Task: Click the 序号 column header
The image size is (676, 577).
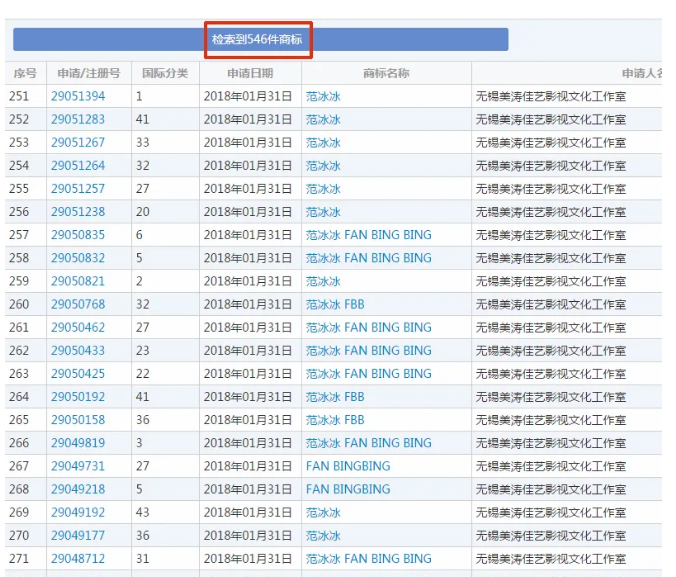Action: point(24,74)
